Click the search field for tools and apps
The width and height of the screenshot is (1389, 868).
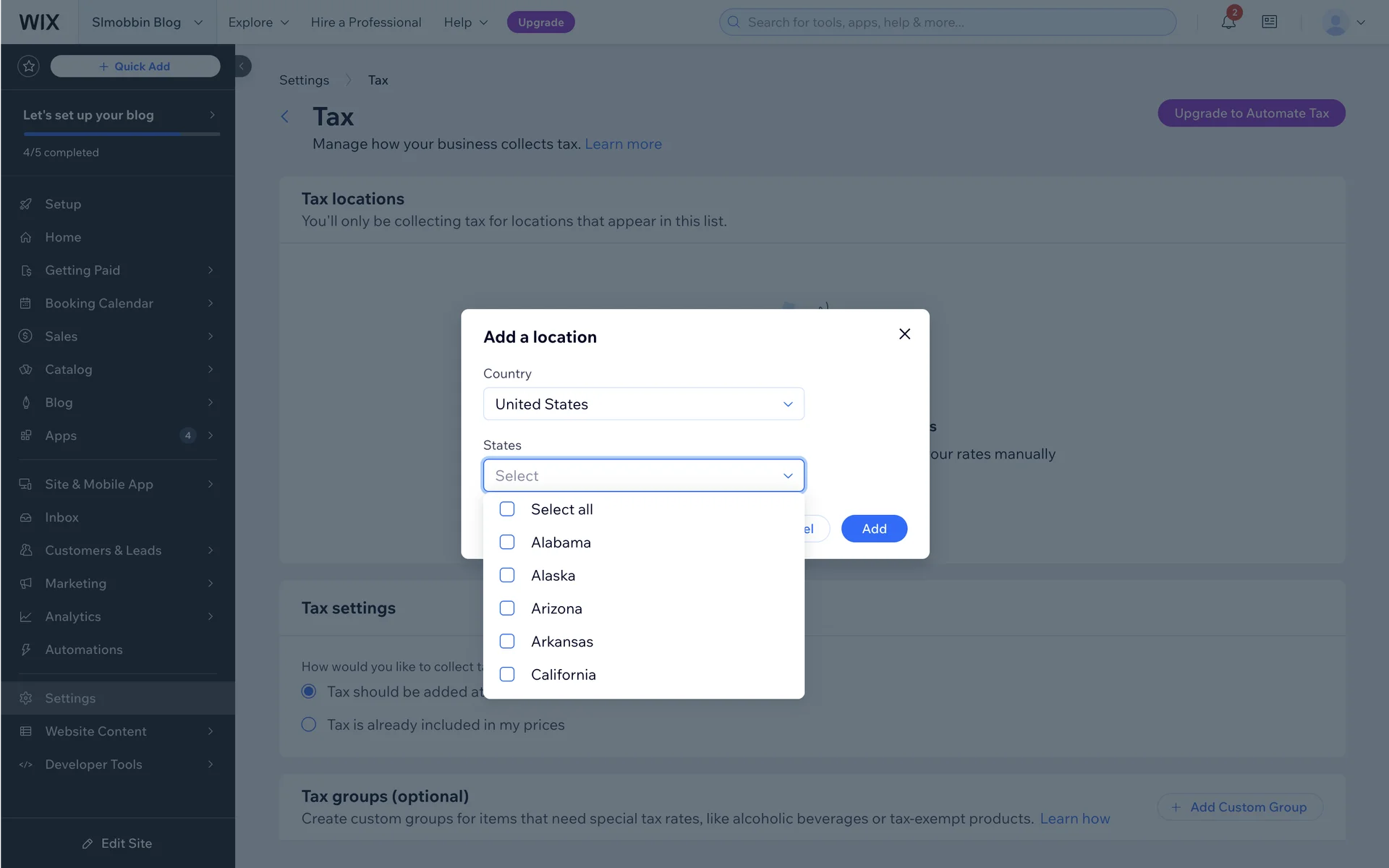[948, 22]
